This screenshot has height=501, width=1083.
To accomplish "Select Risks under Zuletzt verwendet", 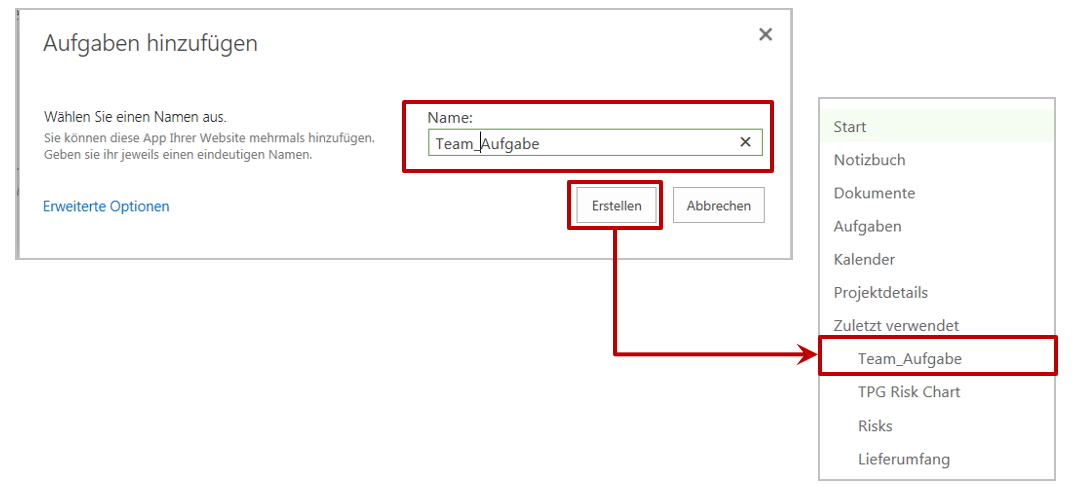I will pos(875,426).
